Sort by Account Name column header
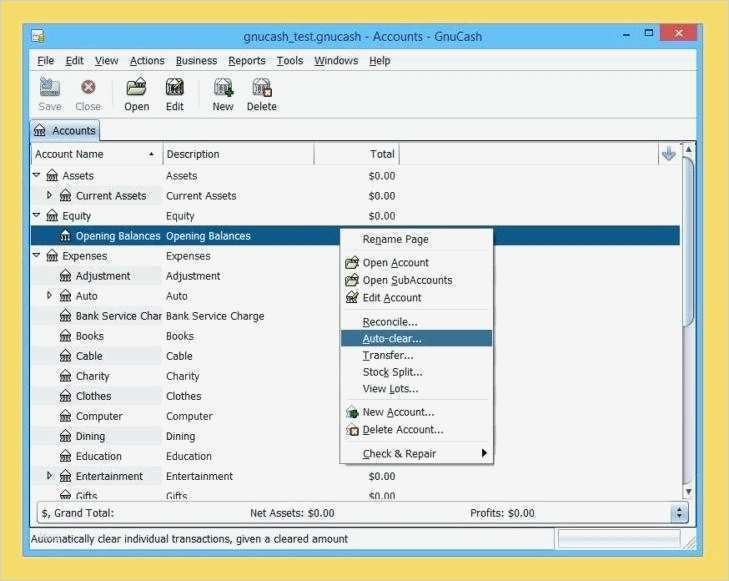Image resolution: width=729 pixels, height=581 pixels. (97, 154)
